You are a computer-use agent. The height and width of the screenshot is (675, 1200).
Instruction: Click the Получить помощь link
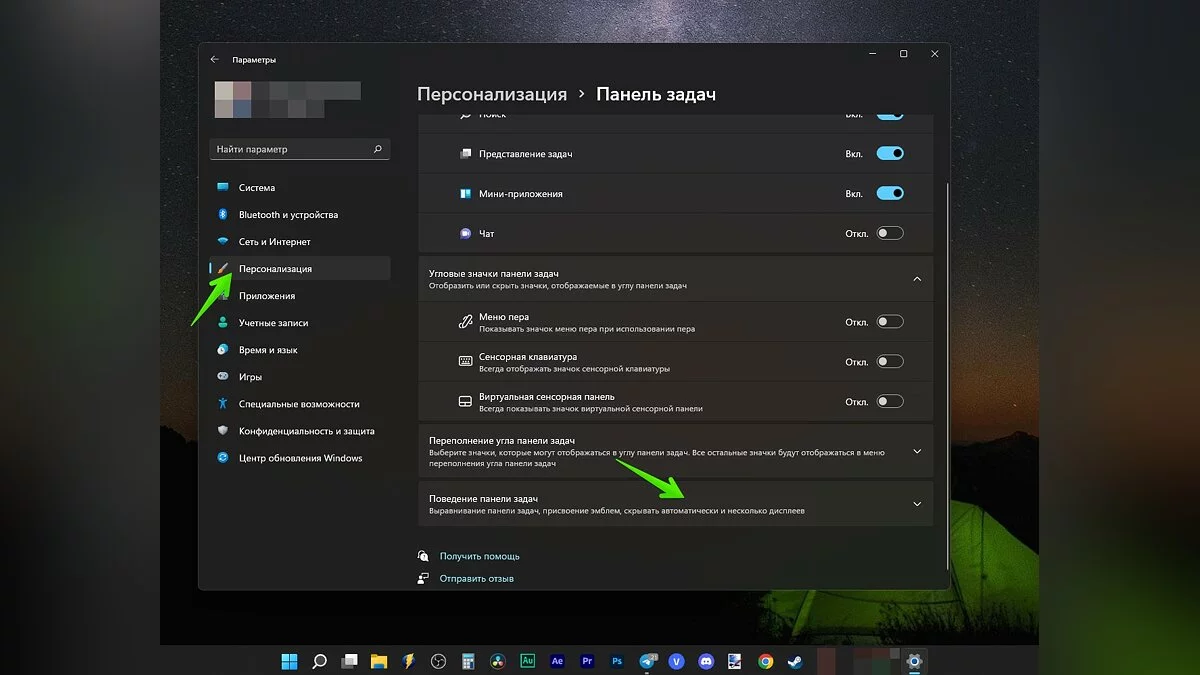coord(479,556)
